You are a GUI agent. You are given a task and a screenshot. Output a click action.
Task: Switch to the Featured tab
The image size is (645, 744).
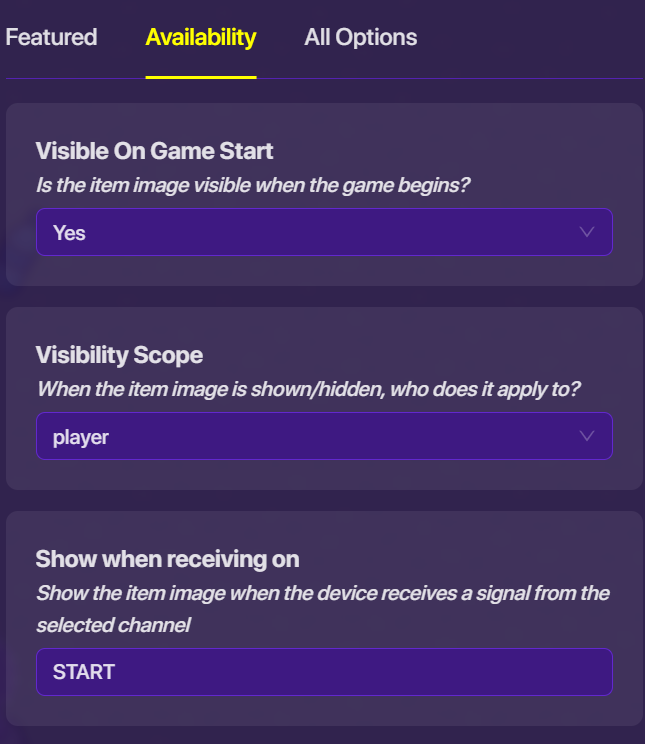coord(51,38)
